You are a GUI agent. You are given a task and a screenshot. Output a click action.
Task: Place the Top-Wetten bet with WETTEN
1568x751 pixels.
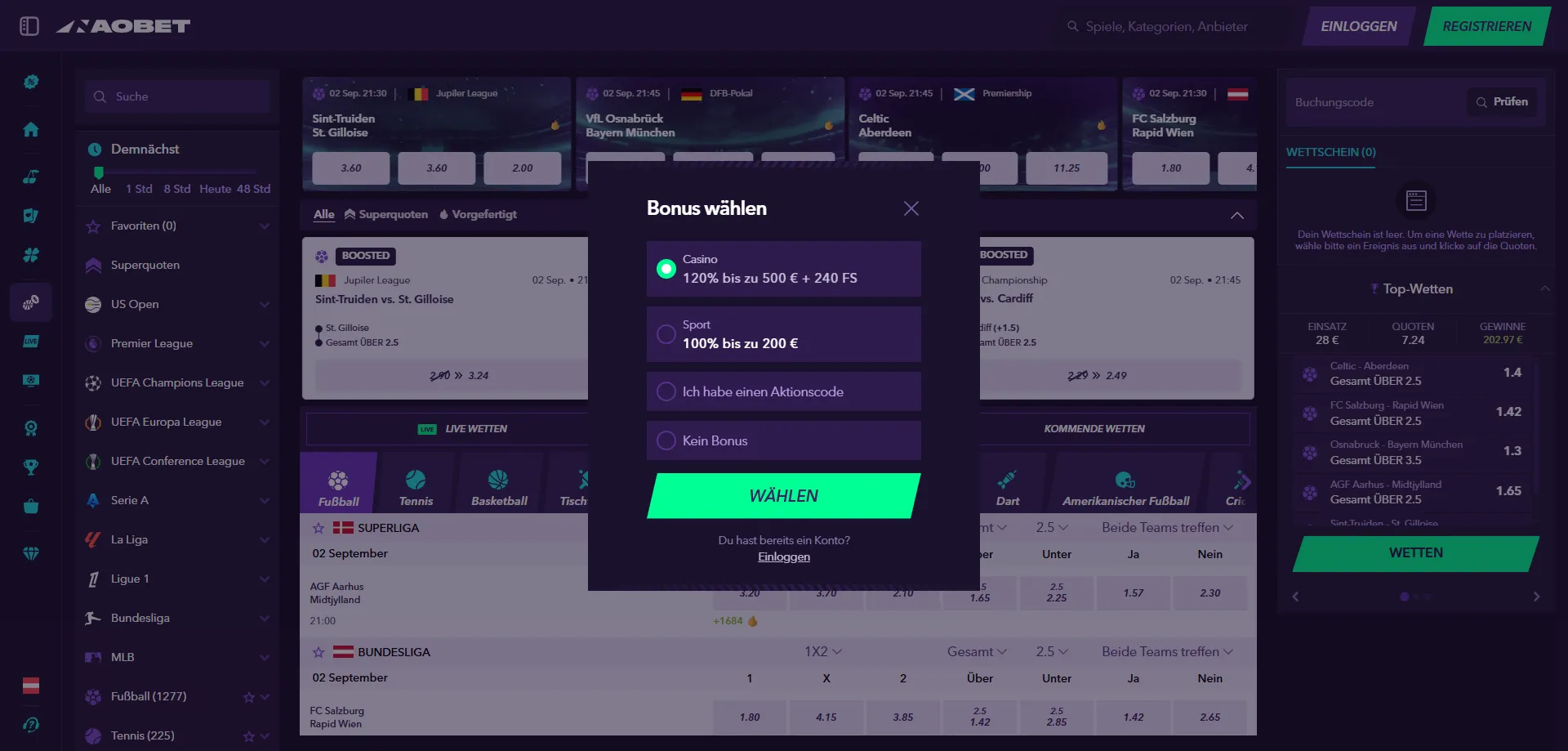[x=1416, y=553]
